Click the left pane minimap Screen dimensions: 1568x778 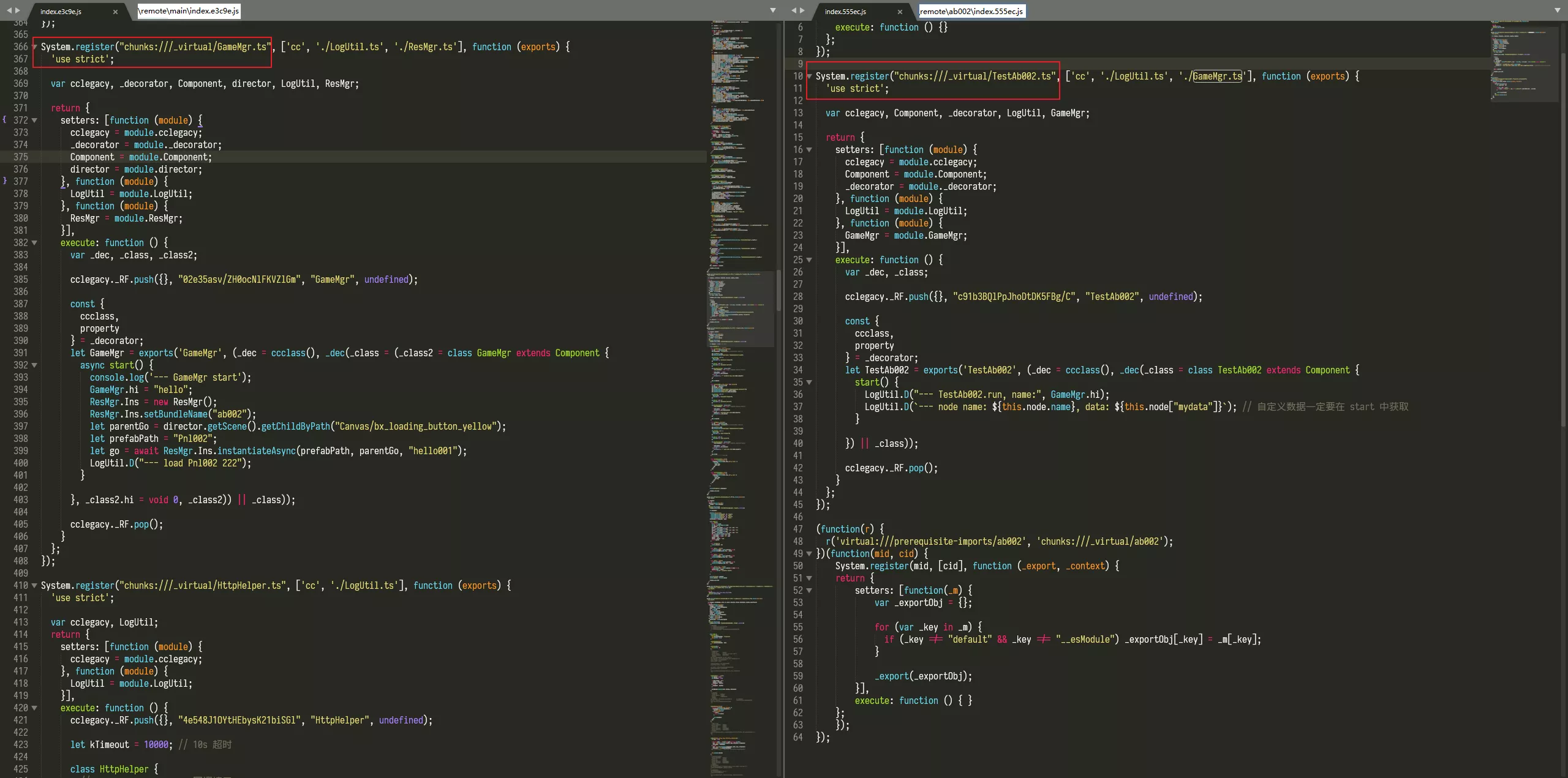(741, 398)
